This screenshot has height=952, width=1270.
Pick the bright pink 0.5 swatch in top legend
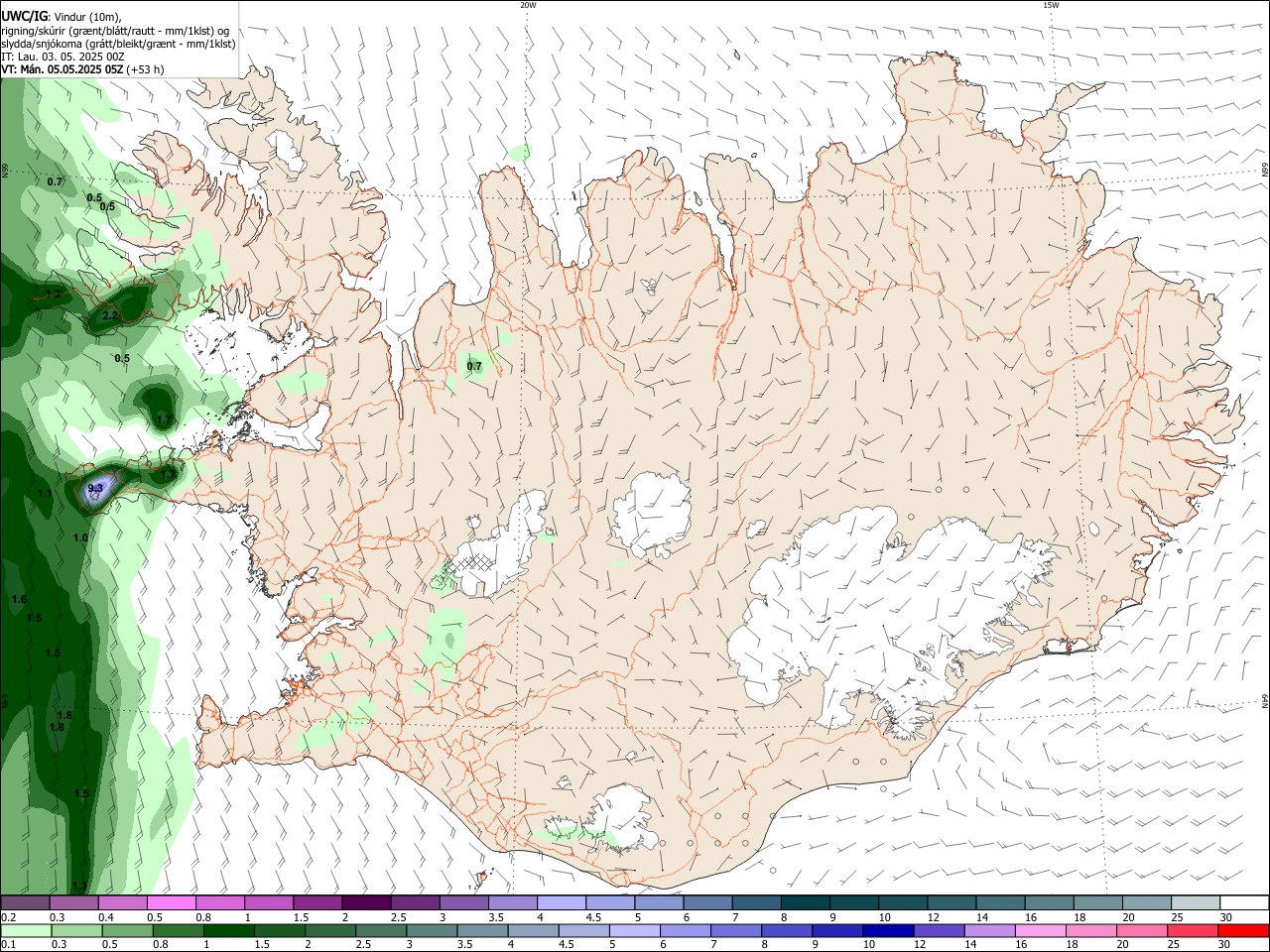pos(171,903)
